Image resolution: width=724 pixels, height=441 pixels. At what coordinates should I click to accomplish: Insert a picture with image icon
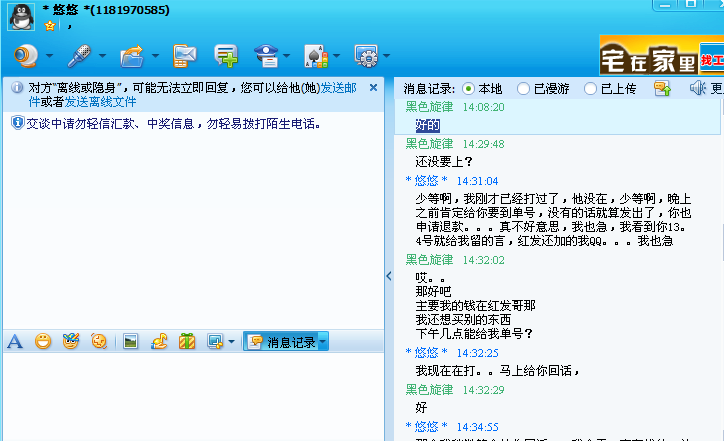point(131,342)
